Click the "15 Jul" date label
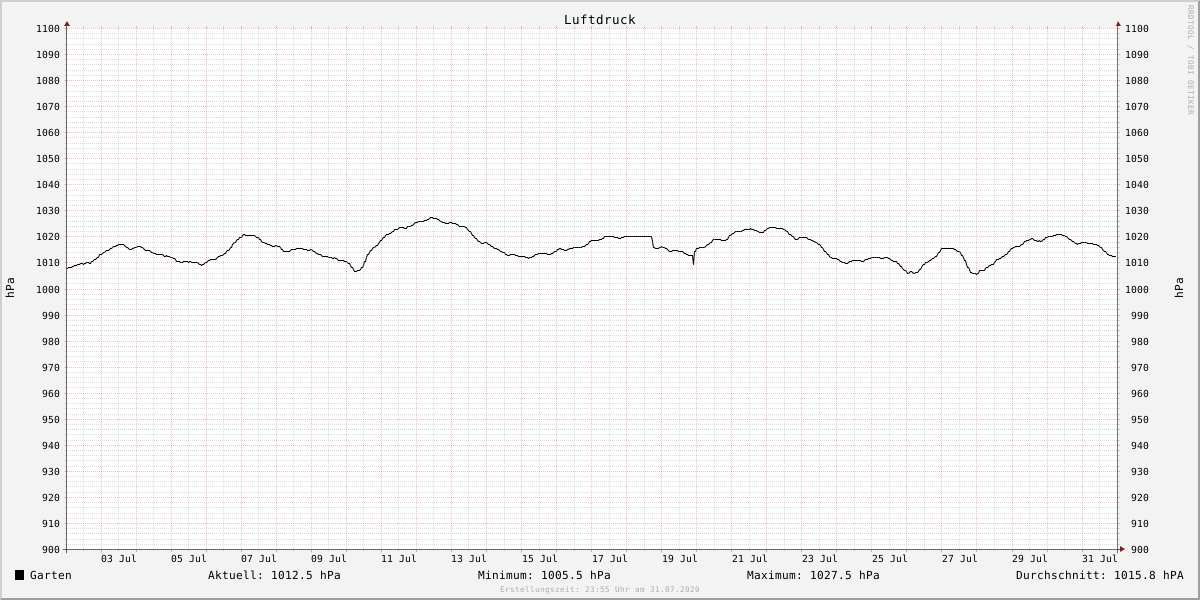The image size is (1200, 600). [540, 559]
